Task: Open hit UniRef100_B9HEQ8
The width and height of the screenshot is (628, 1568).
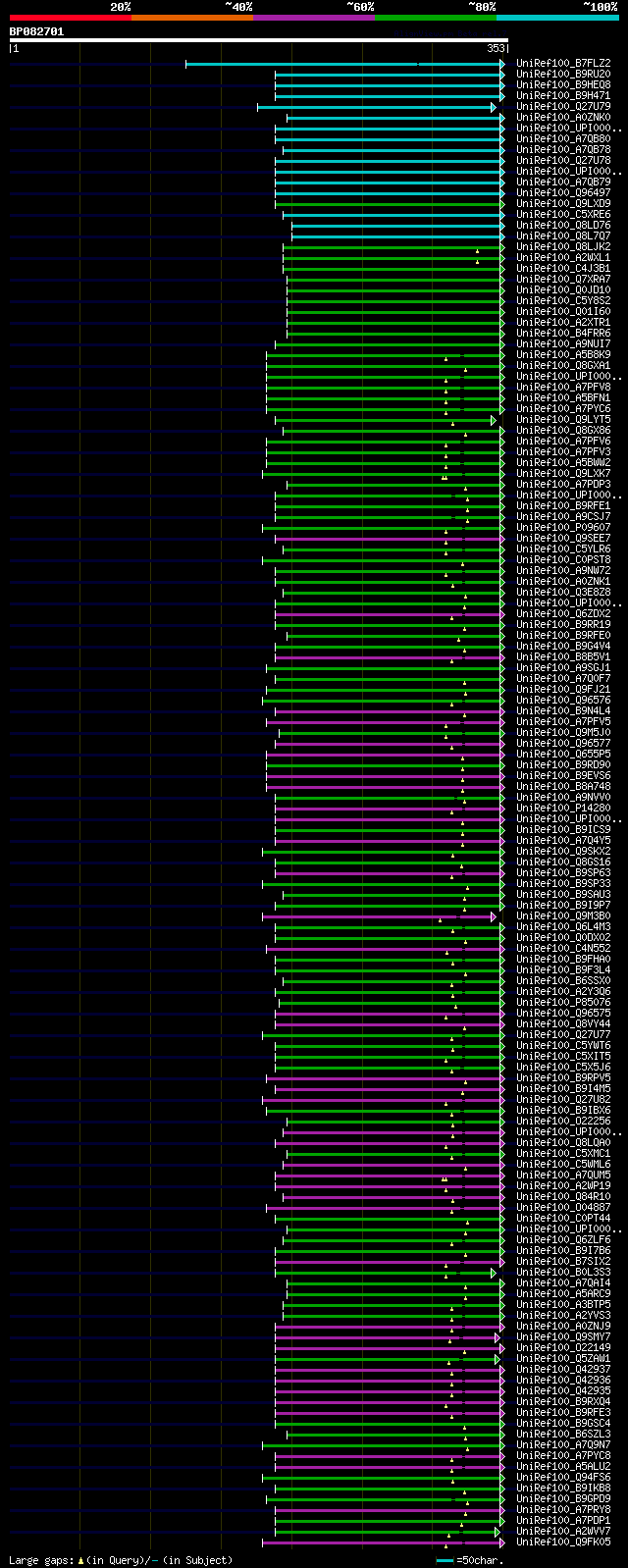Action: [x=563, y=85]
